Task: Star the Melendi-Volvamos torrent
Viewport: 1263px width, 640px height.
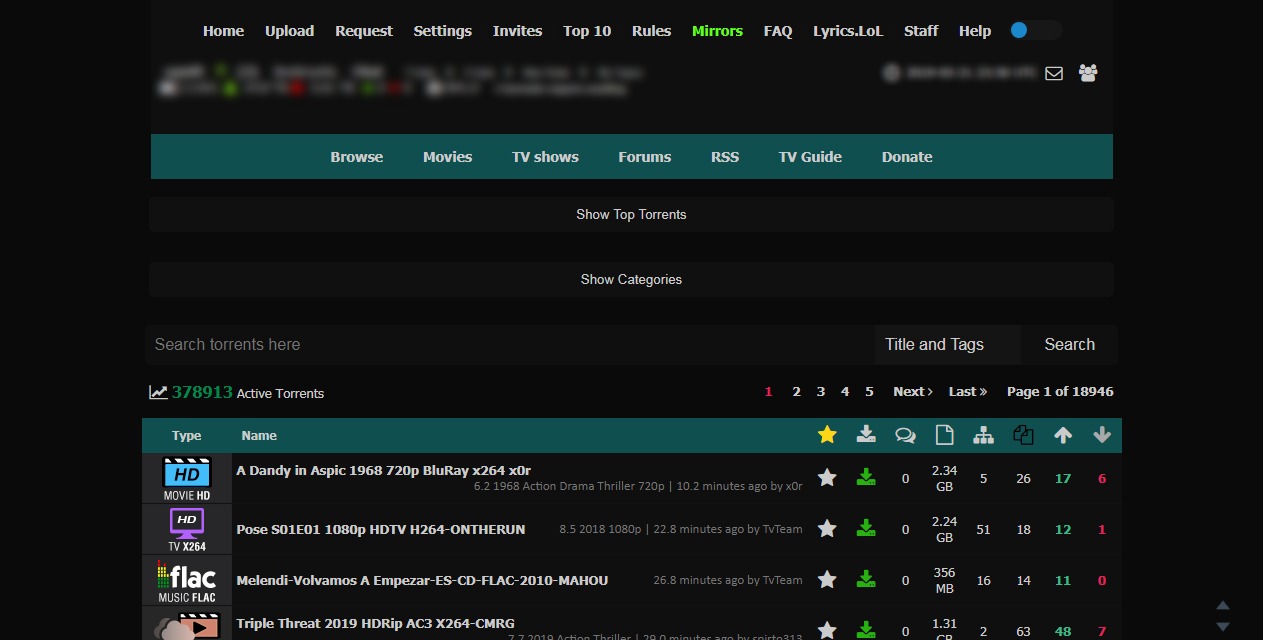Action: (x=827, y=580)
